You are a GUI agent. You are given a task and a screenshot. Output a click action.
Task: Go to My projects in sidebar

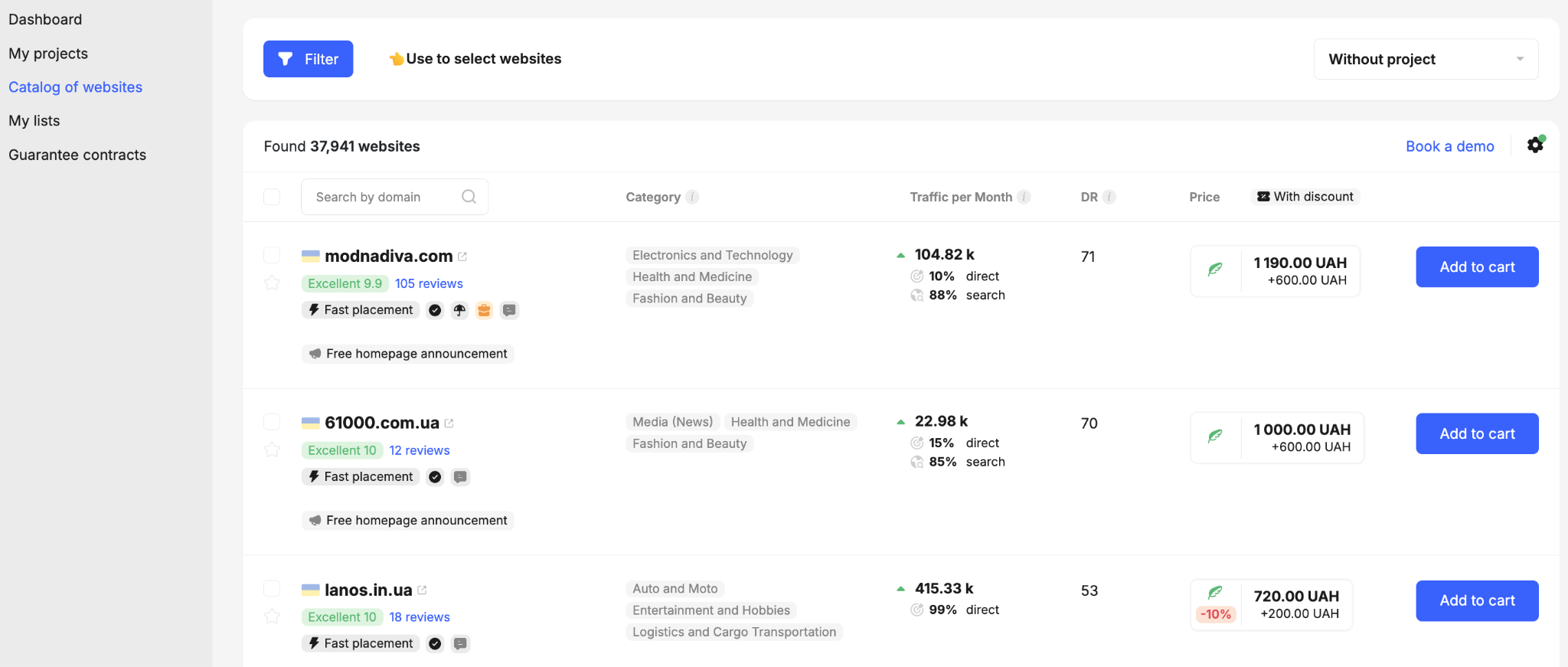48,54
